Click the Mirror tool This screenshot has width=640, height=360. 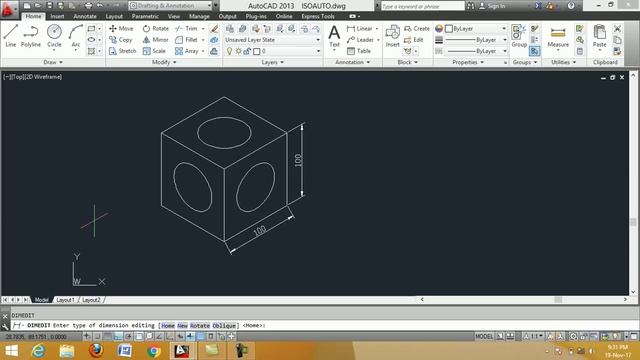tap(156, 40)
